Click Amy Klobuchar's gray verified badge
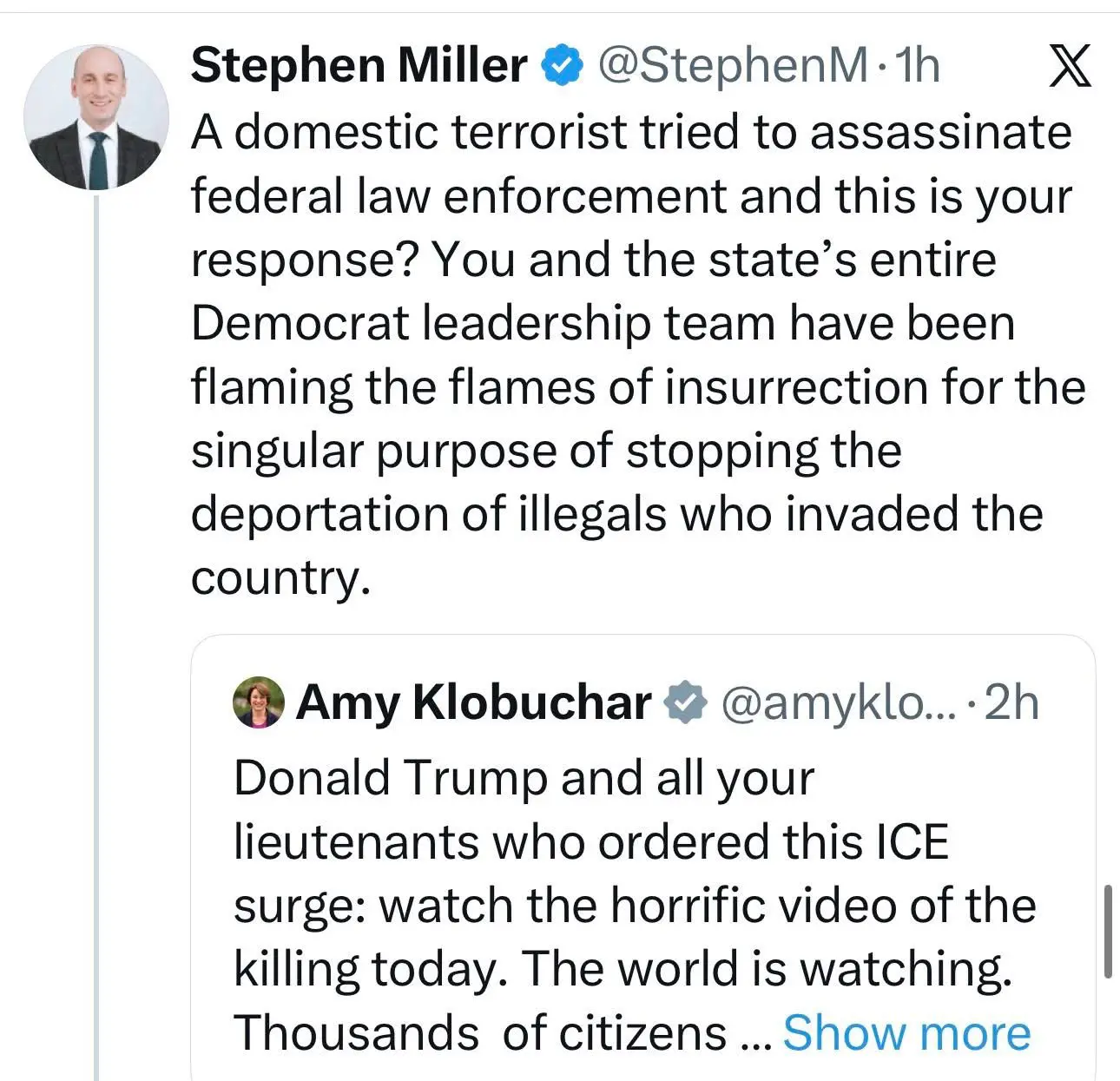This screenshot has width=1120, height=1081. (686, 702)
